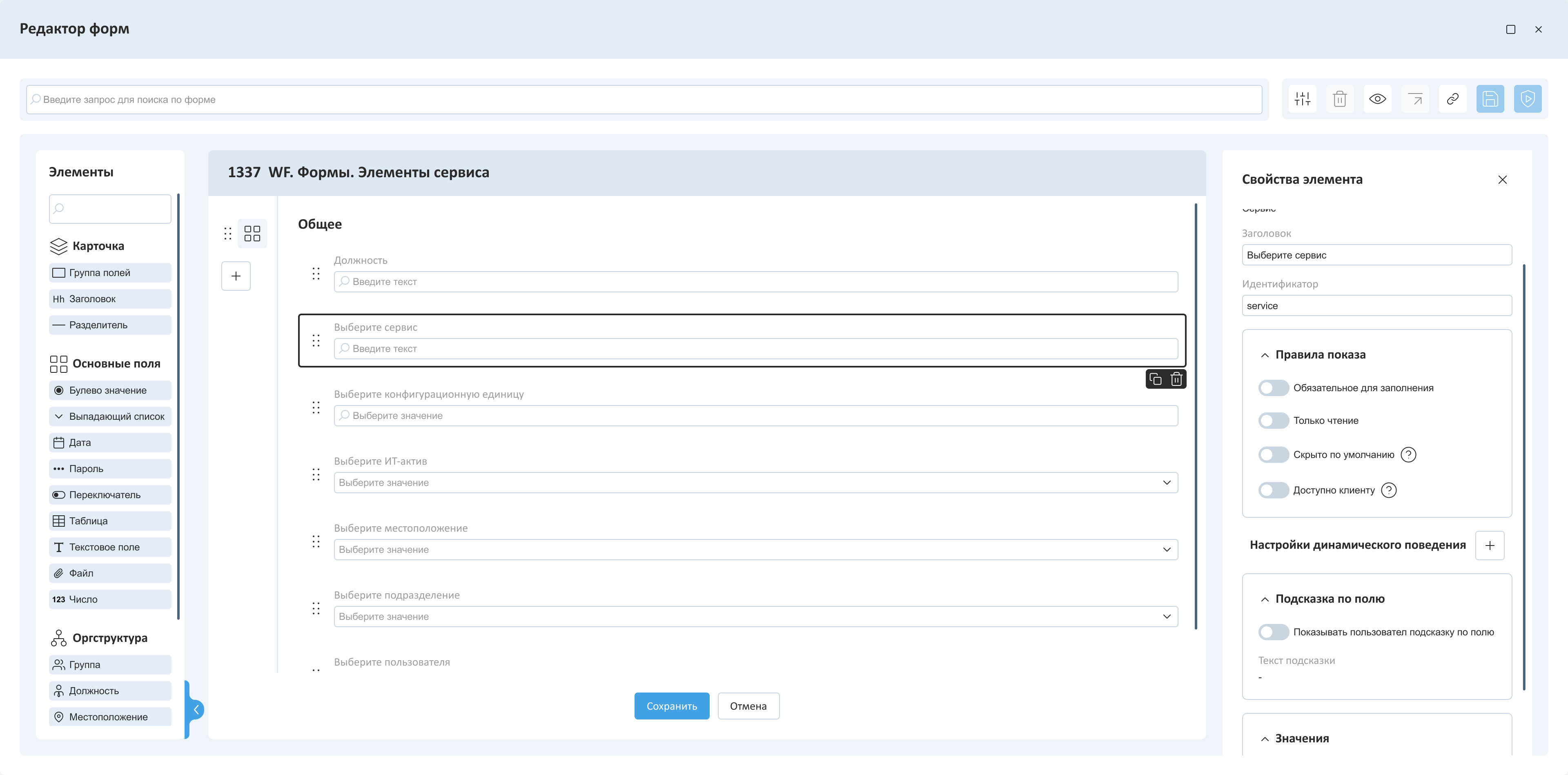1568x775 pixels.
Task: Duplicate the selected 'Выберите сервис' field
Action: (x=1155, y=379)
